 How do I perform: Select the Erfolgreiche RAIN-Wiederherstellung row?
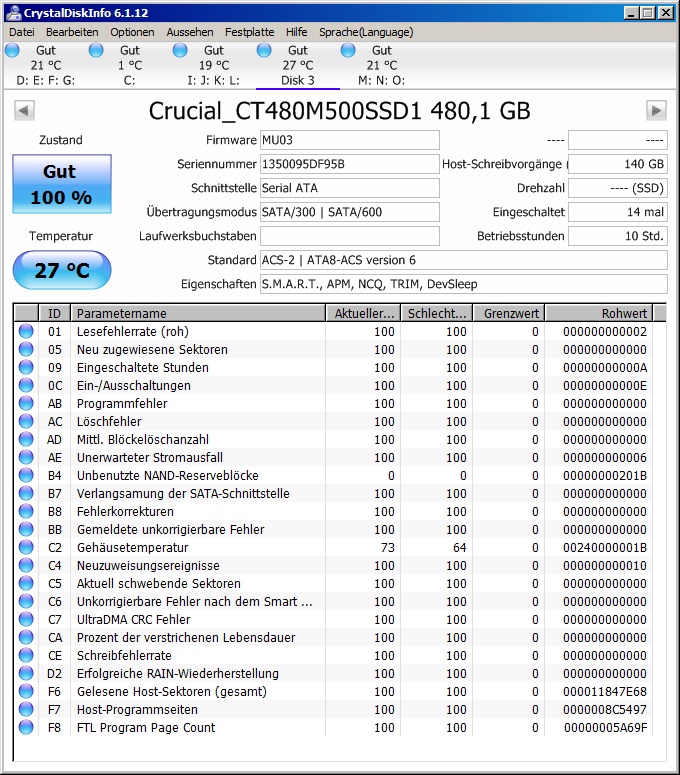click(334, 673)
